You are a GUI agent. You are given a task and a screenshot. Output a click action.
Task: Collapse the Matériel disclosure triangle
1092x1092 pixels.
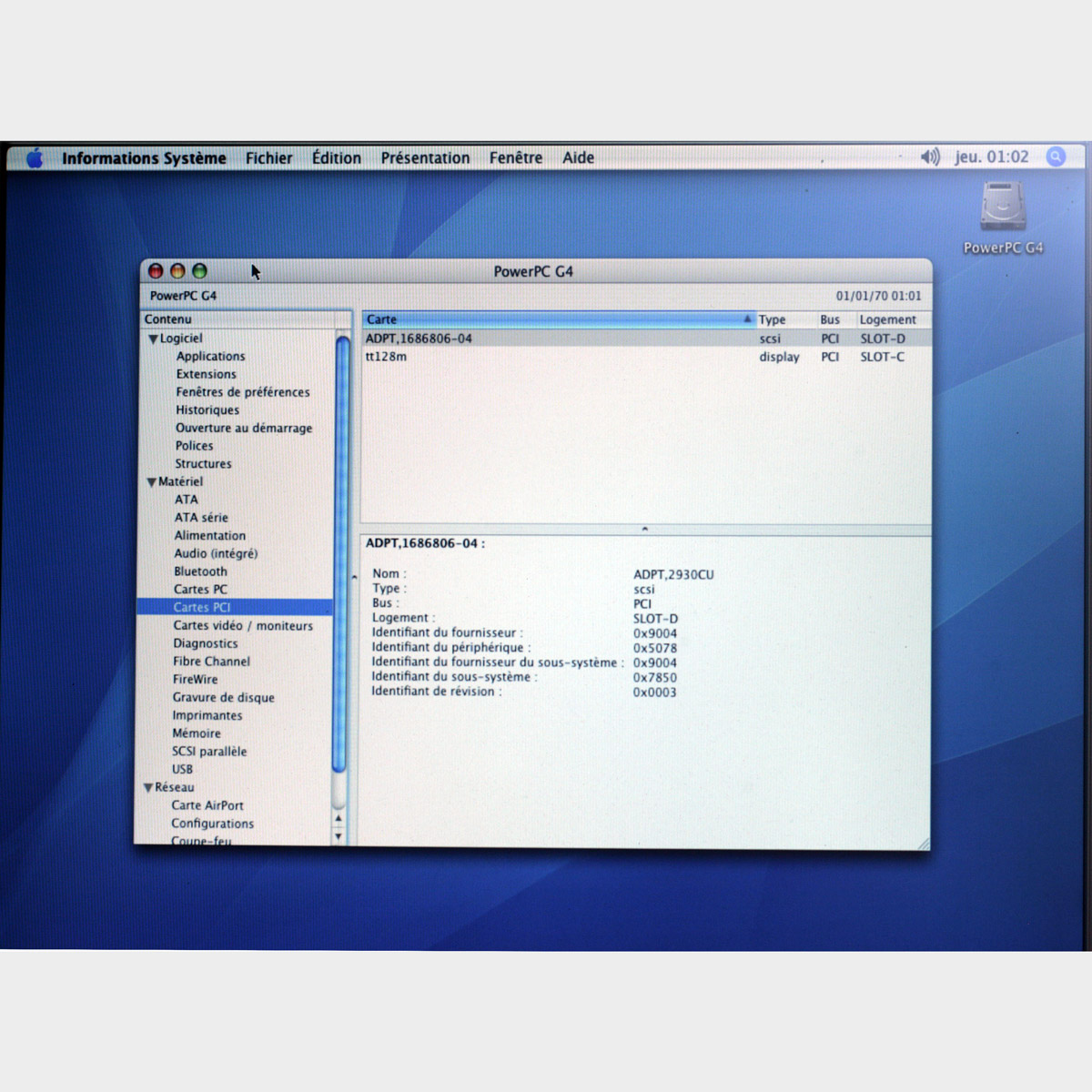[152, 482]
